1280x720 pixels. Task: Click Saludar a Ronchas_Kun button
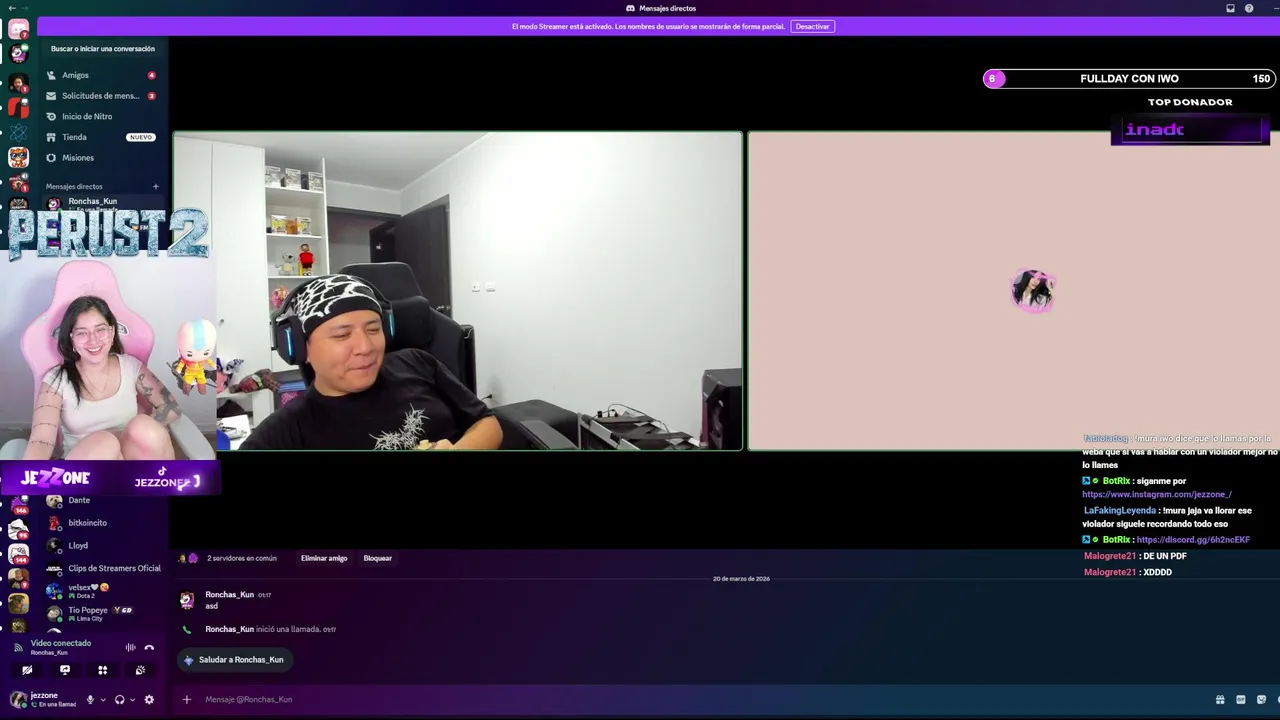(234, 660)
